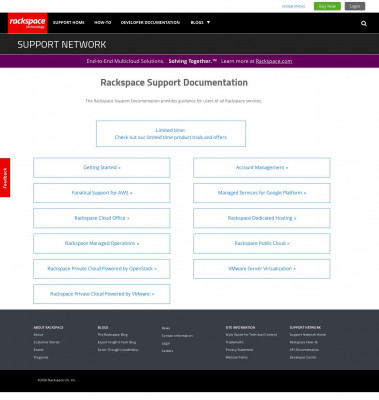Open API Documentation footer link
Image resolution: width=379 pixels, height=400 pixels.
[x=304, y=350]
